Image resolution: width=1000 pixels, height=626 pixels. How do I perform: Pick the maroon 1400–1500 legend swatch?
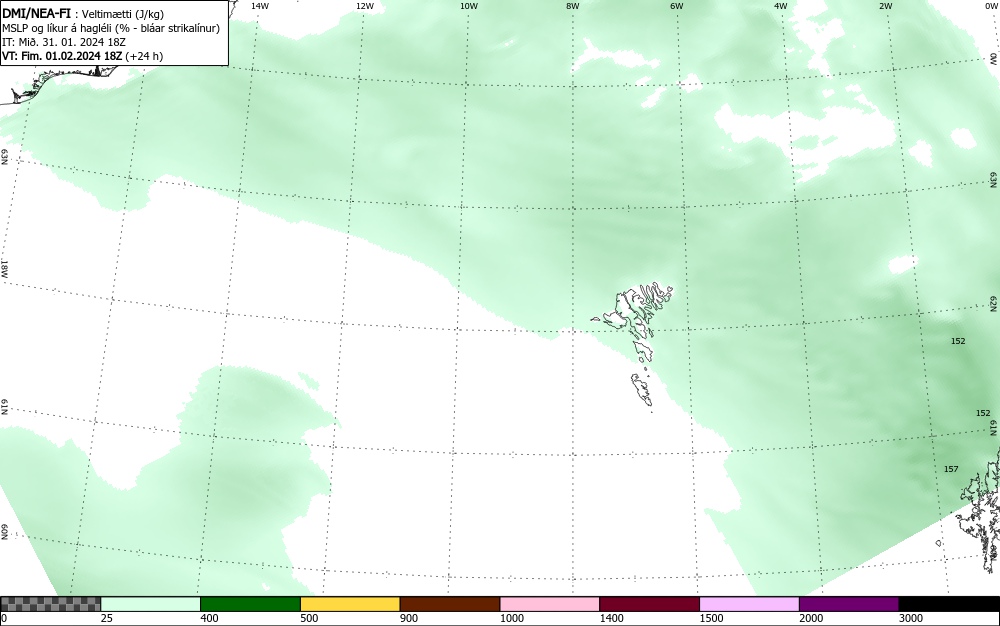pyautogui.click(x=649, y=604)
